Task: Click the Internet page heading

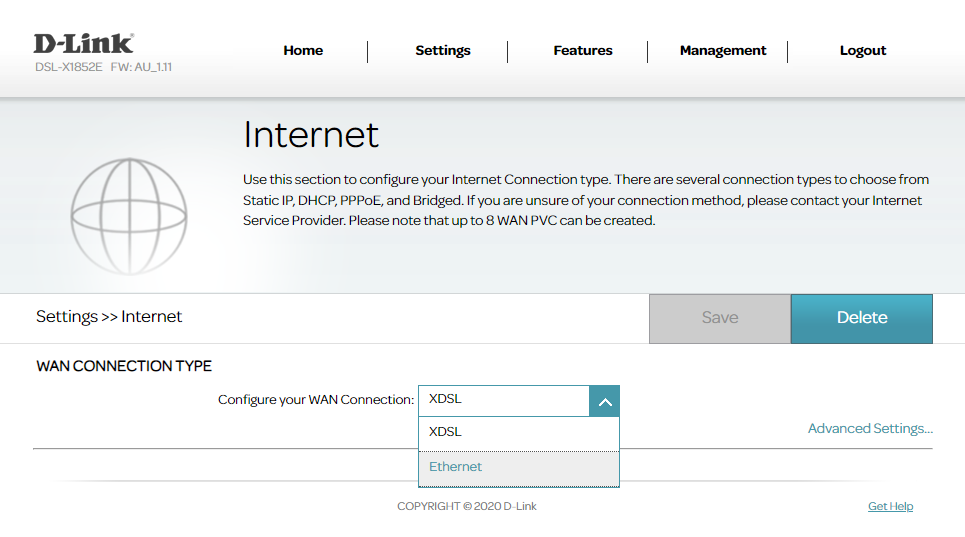Action: tap(311, 135)
